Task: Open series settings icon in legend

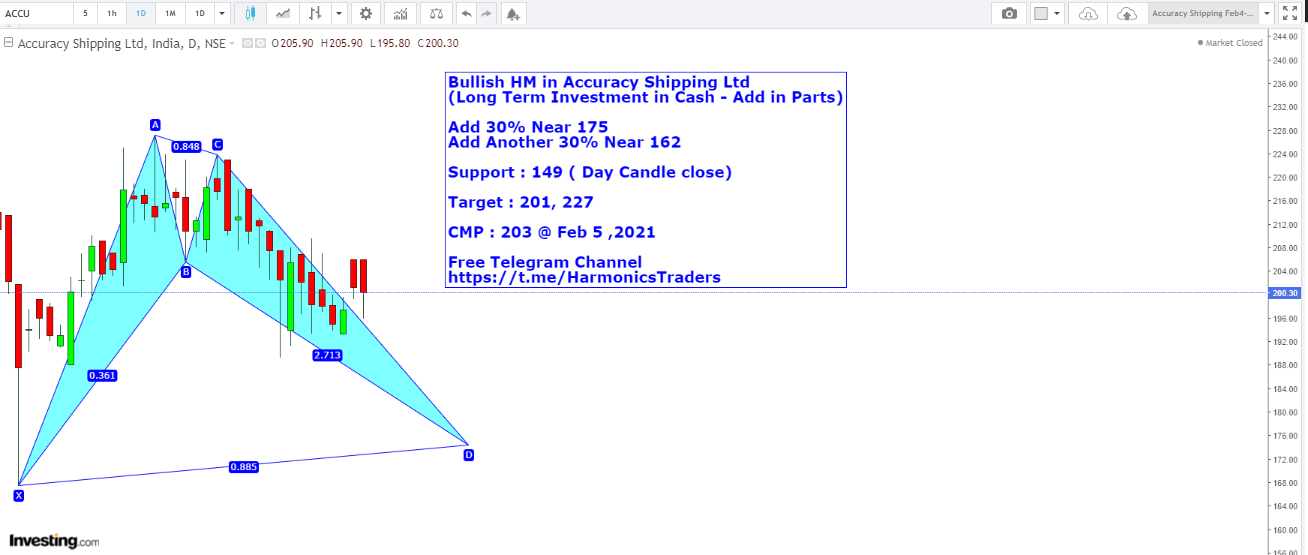Action: [x=261, y=43]
